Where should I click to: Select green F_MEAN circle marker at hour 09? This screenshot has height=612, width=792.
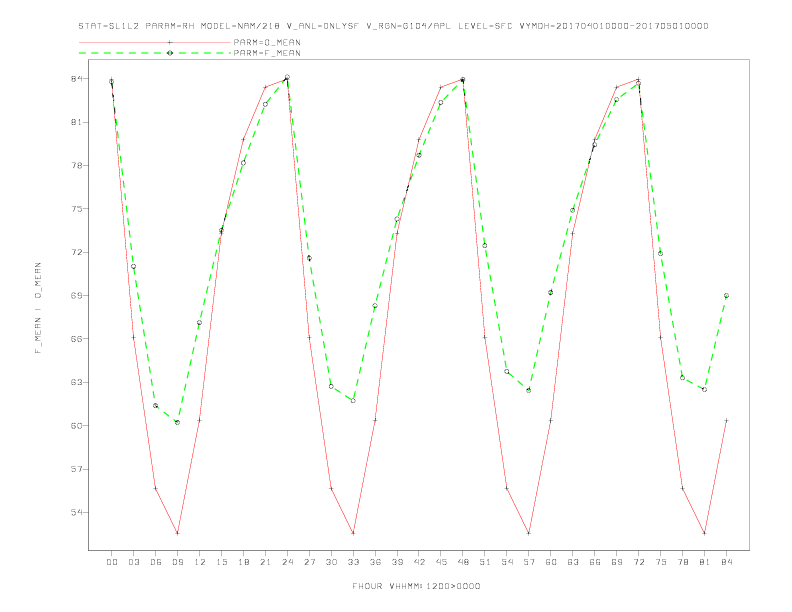(x=177, y=422)
